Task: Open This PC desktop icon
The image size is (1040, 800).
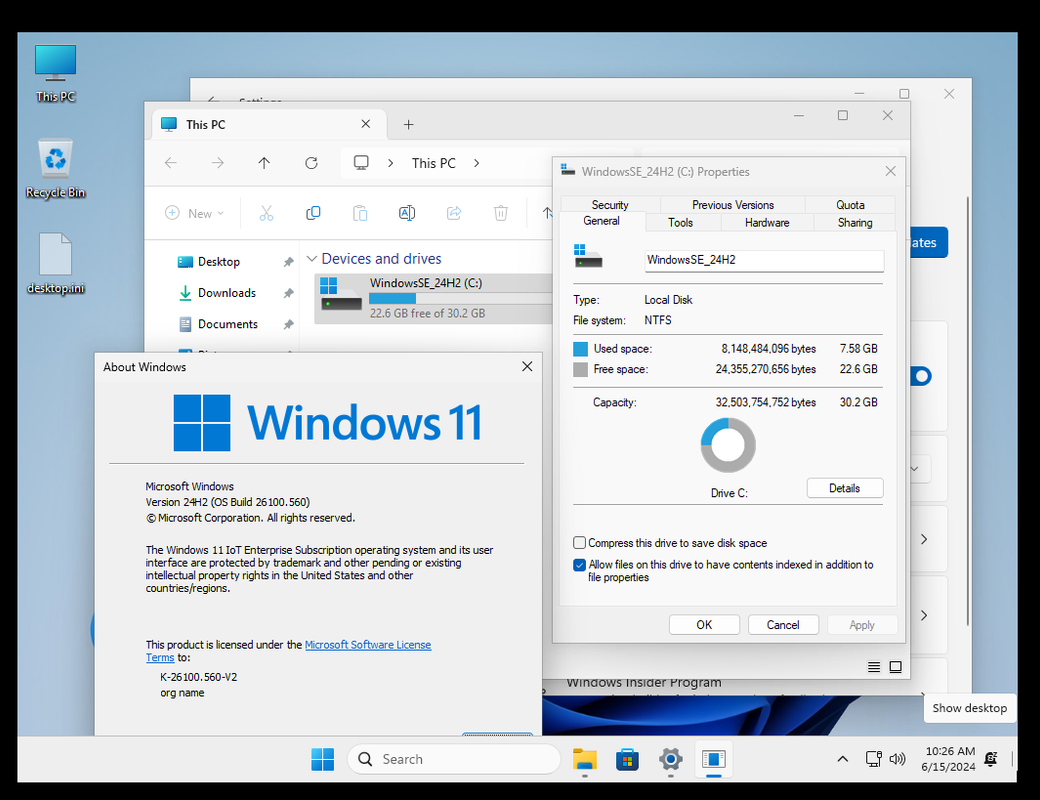Action: 55,73
